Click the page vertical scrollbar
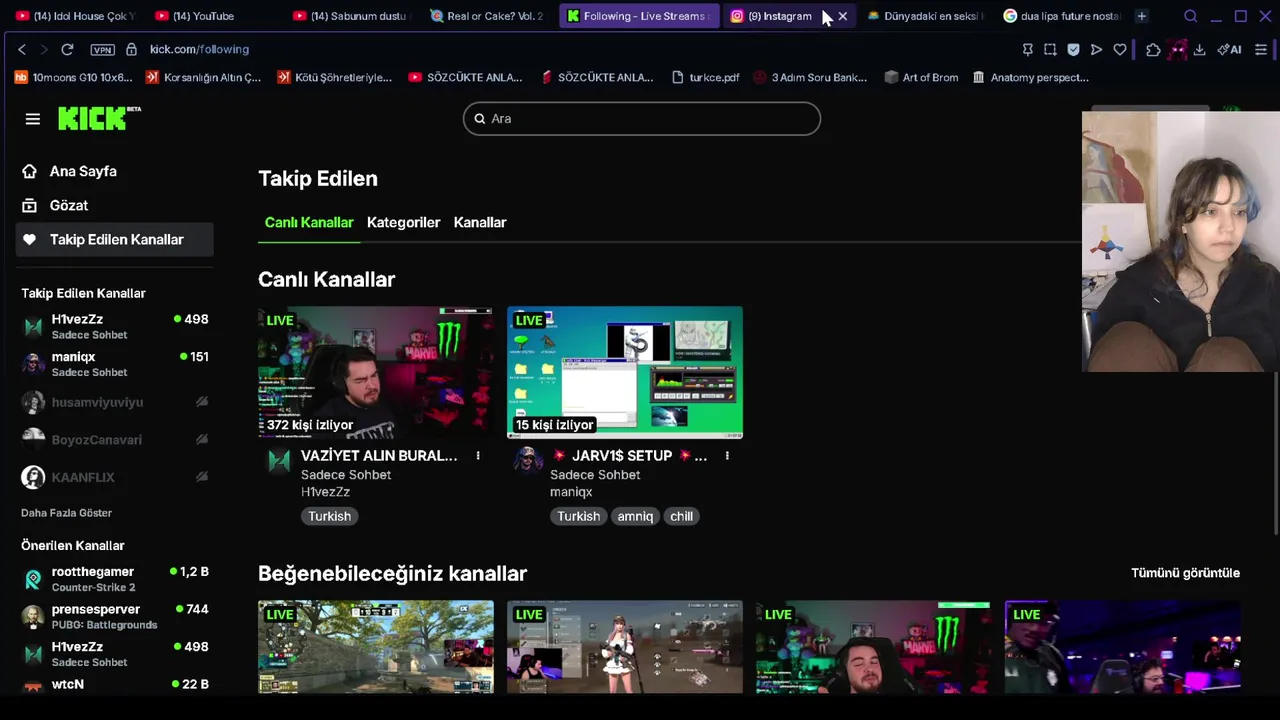1280x720 pixels. coord(1275,455)
